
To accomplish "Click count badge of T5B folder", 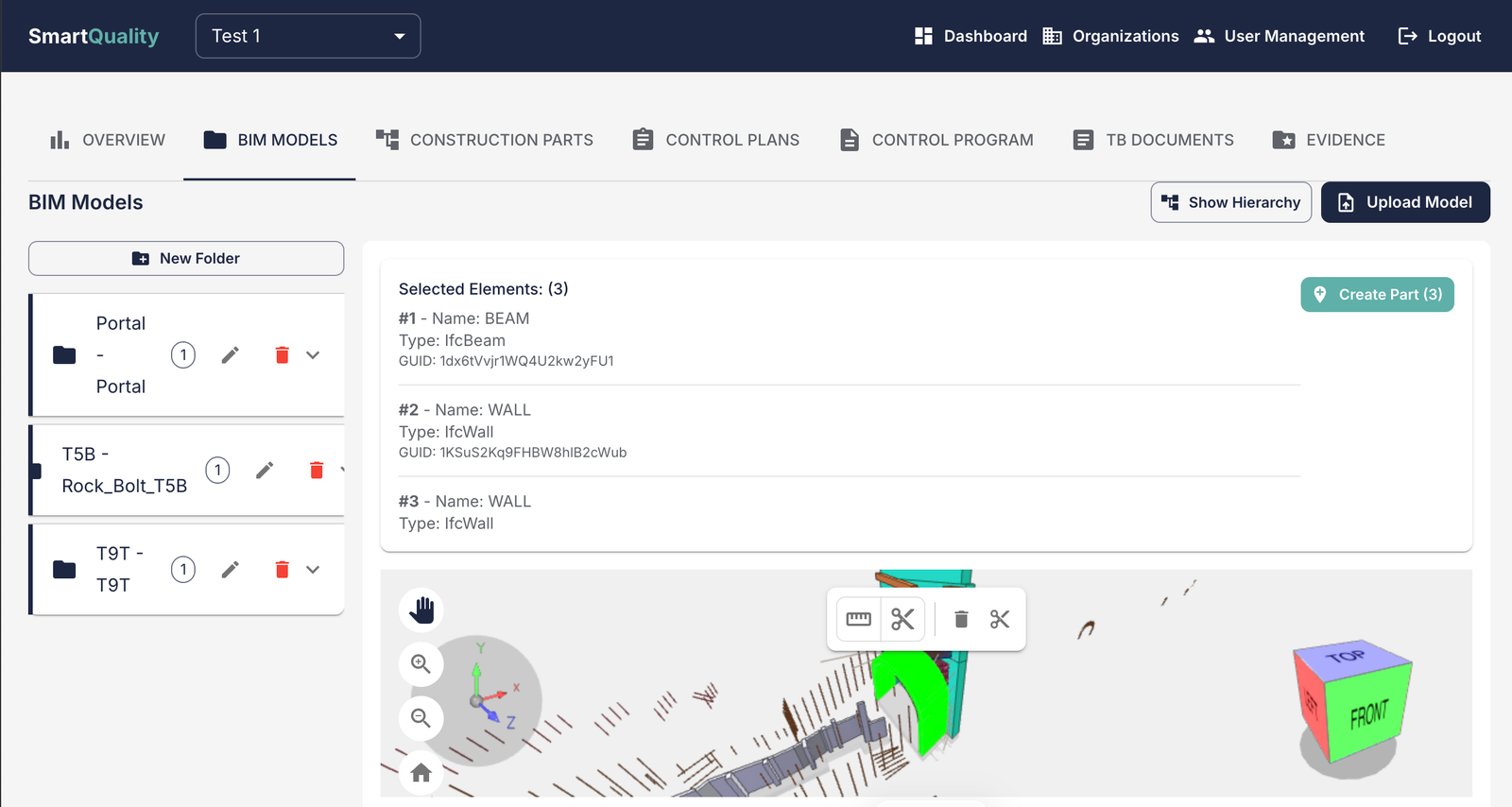I will (x=217, y=470).
